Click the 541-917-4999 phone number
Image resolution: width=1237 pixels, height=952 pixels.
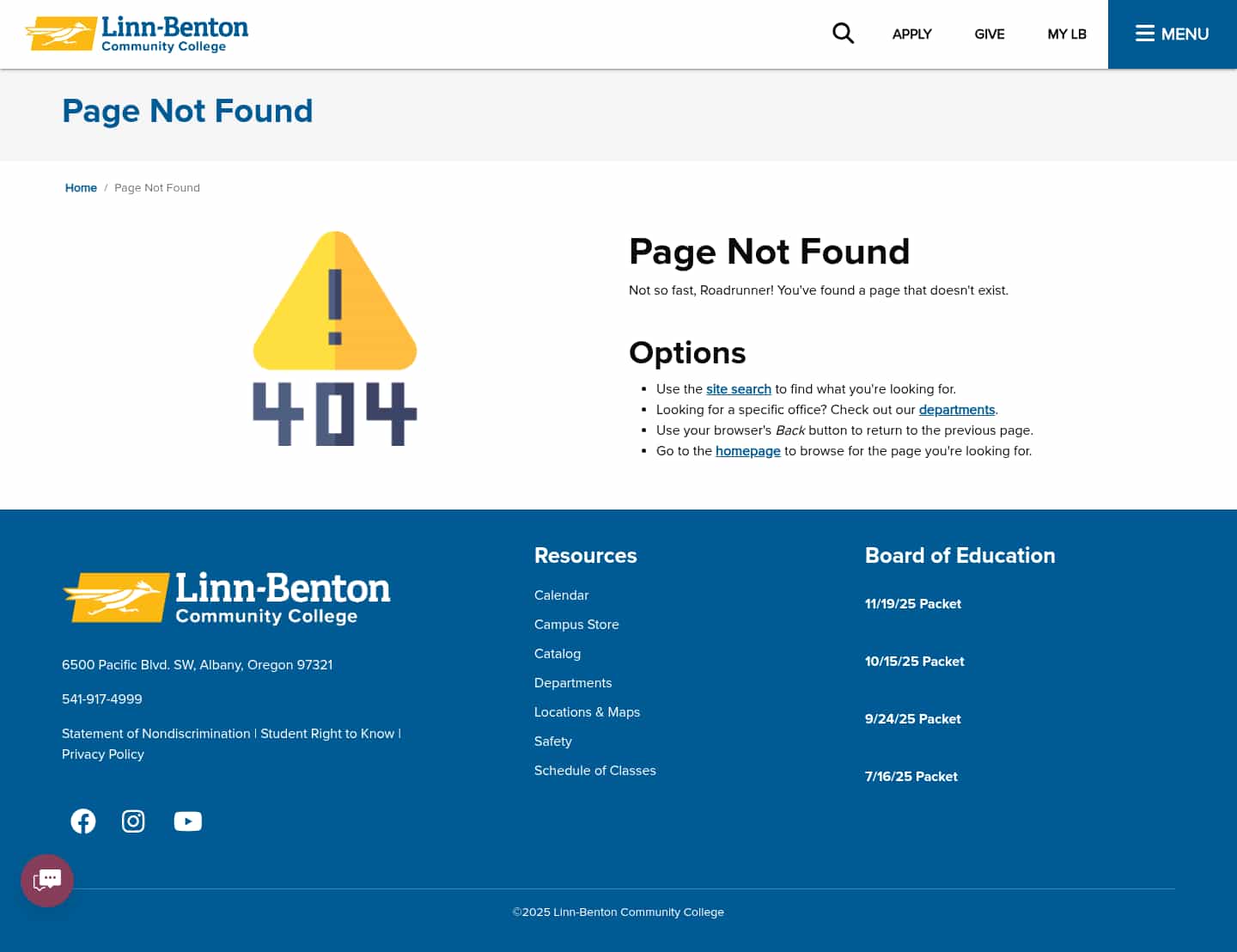101,699
